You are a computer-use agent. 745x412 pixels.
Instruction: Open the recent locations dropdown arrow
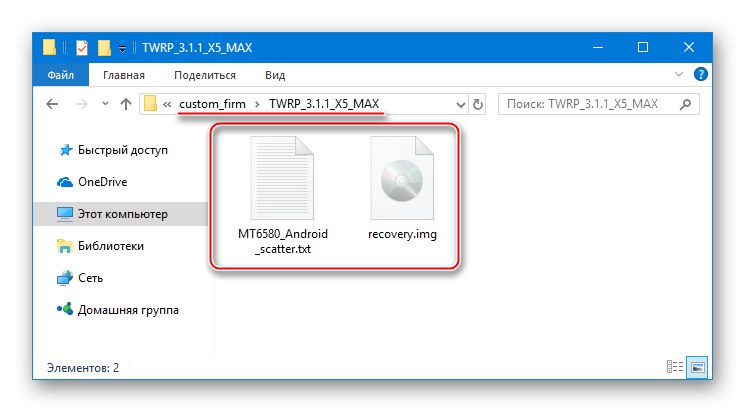[x=105, y=104]
